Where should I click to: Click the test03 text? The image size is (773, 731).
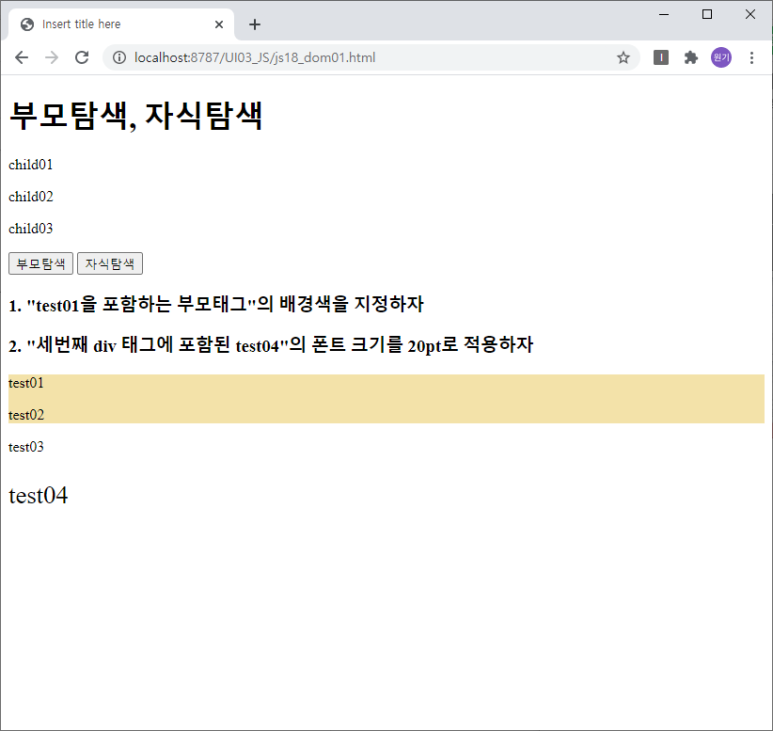pos(26,447)
